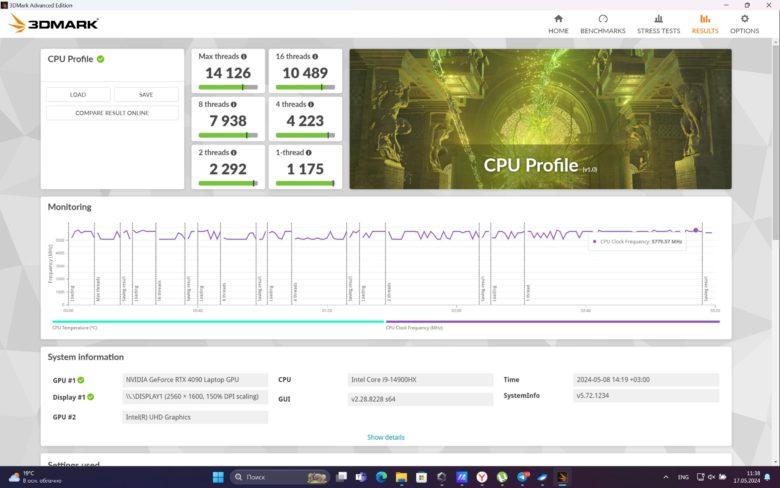Click the CPU Temperature legend line

[218, 321]
